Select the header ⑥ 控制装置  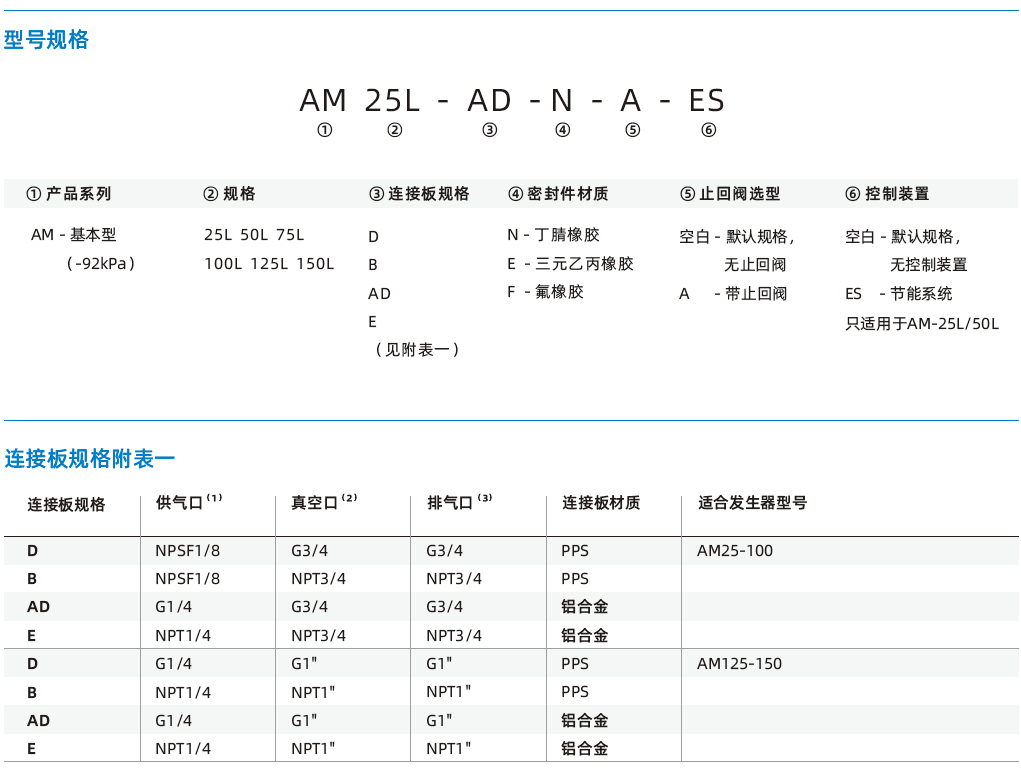tap(887, 194)
